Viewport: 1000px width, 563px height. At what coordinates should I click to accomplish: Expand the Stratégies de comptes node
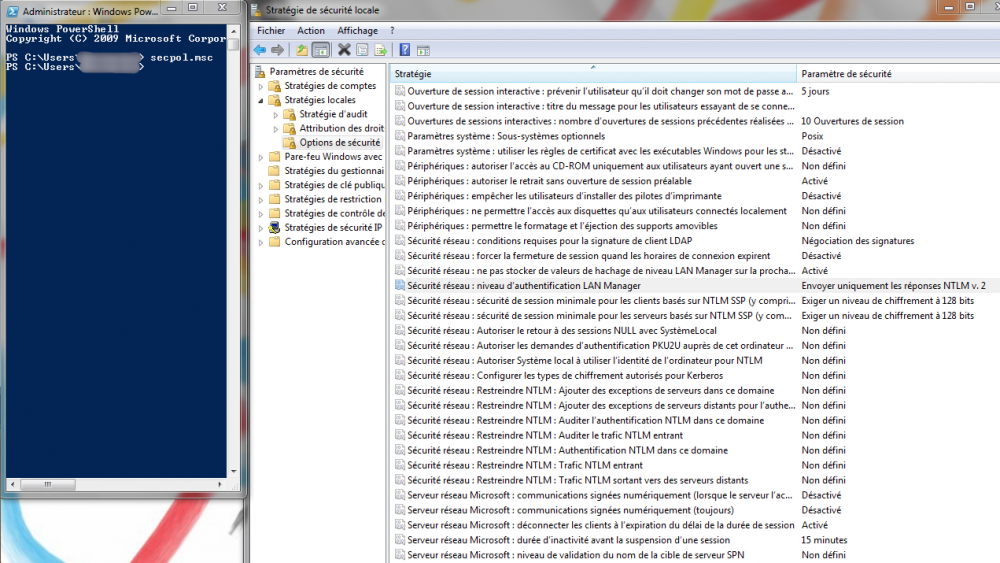(x=262, y=86)
